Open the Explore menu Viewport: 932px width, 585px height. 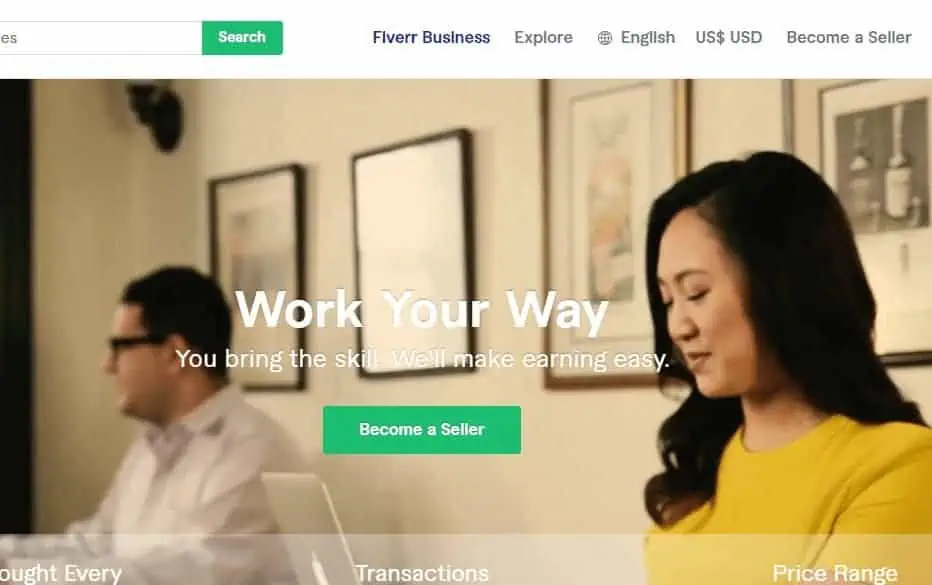coord(543,37)
